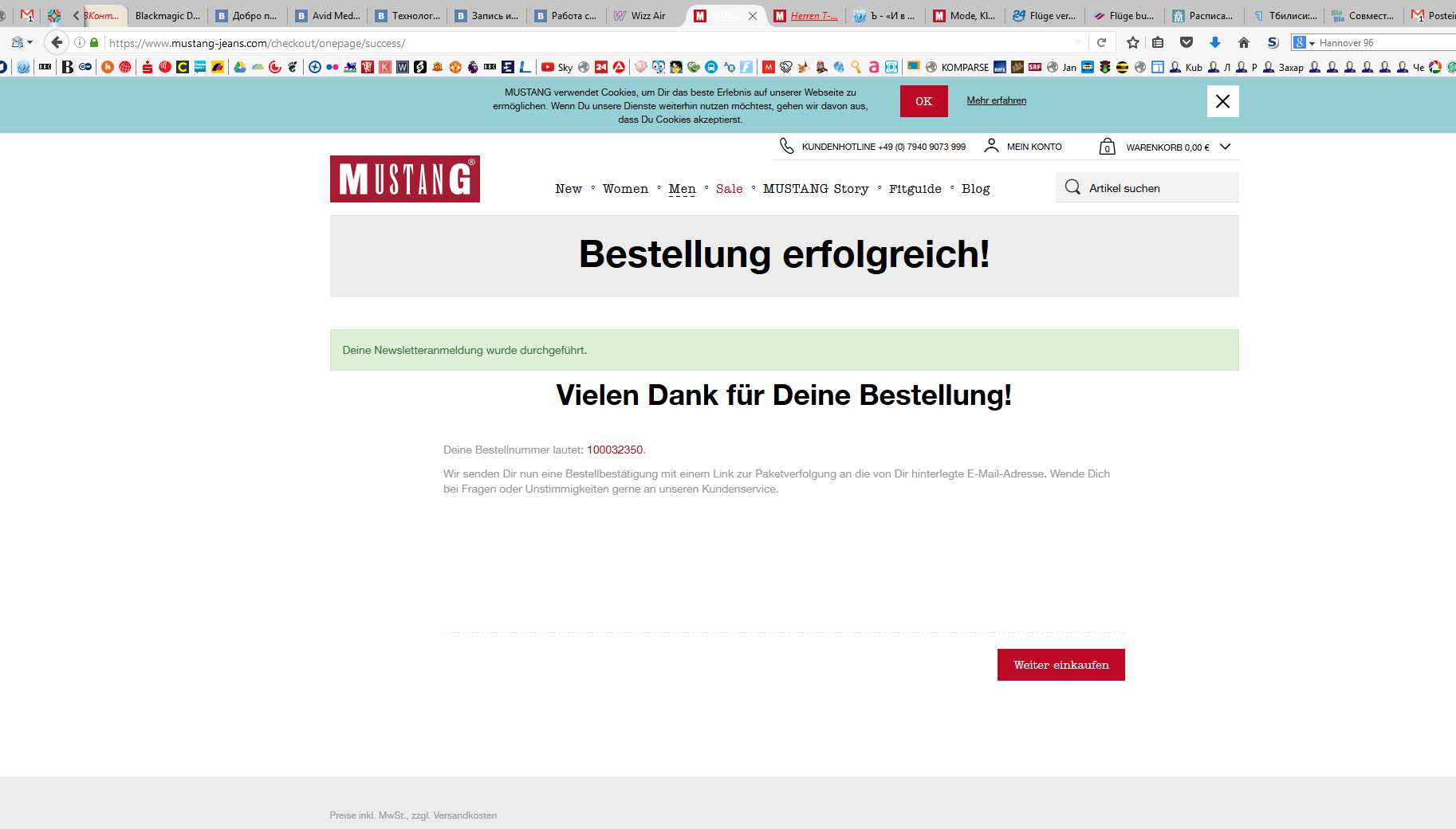Open the 'MUSTANG Story' menu item
This screenshot has width=1456, height=829.
click(x=816, y=189)
